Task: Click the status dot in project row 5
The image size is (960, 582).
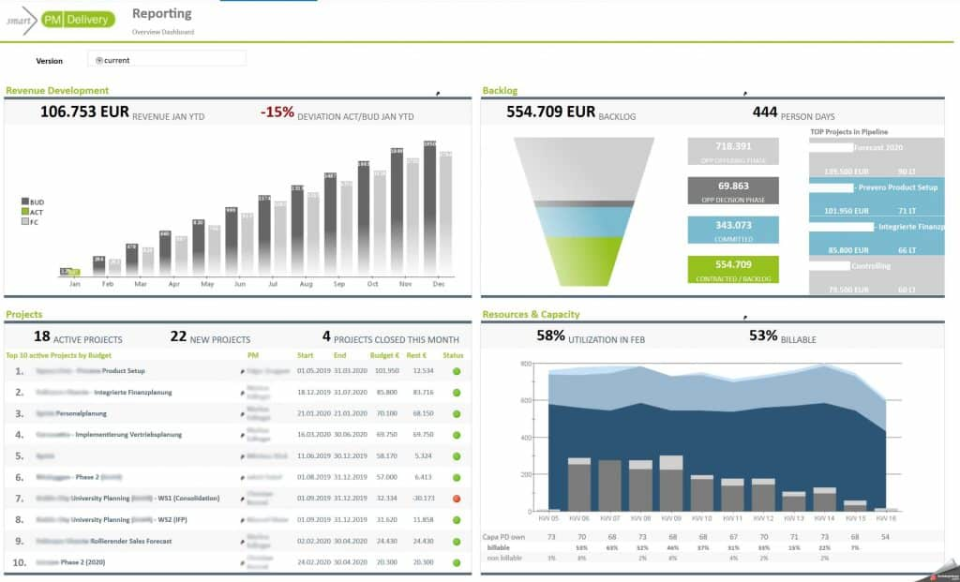Action: pyautogui.click(x=457, y=457)
